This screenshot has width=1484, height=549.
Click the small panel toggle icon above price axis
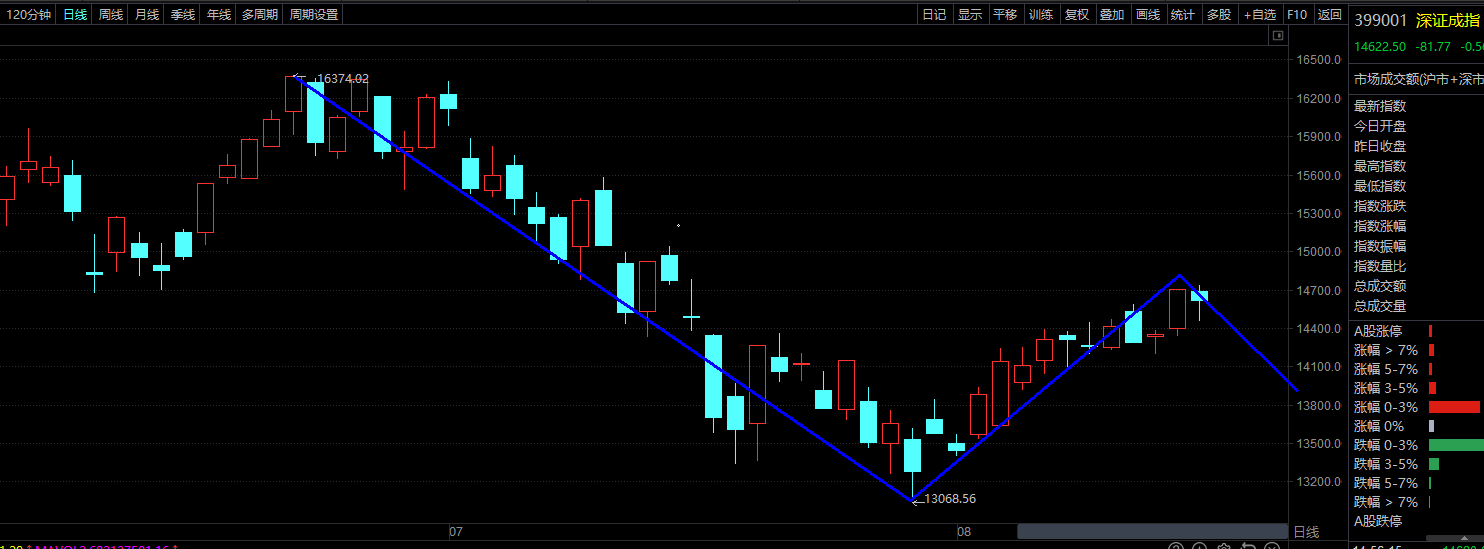click(x=1277, y=35)
